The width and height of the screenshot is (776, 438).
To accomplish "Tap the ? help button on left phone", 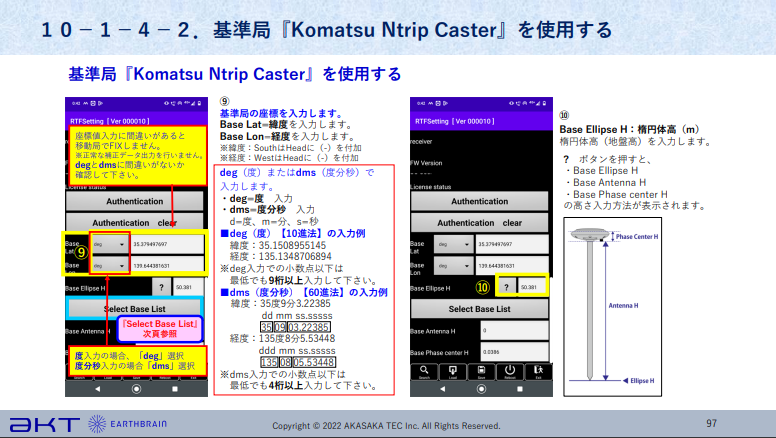I will coord(161,287).
